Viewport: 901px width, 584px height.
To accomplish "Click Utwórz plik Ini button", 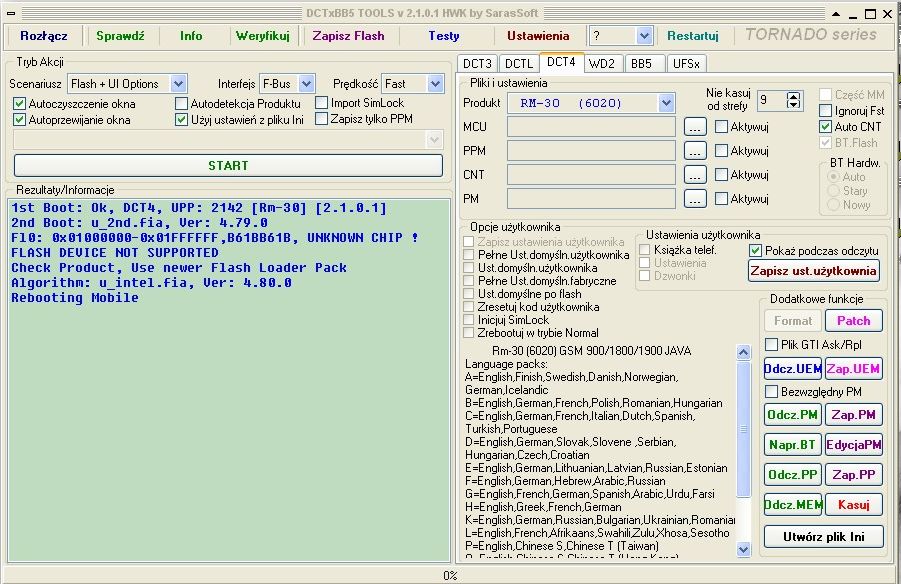I will 823,536.
